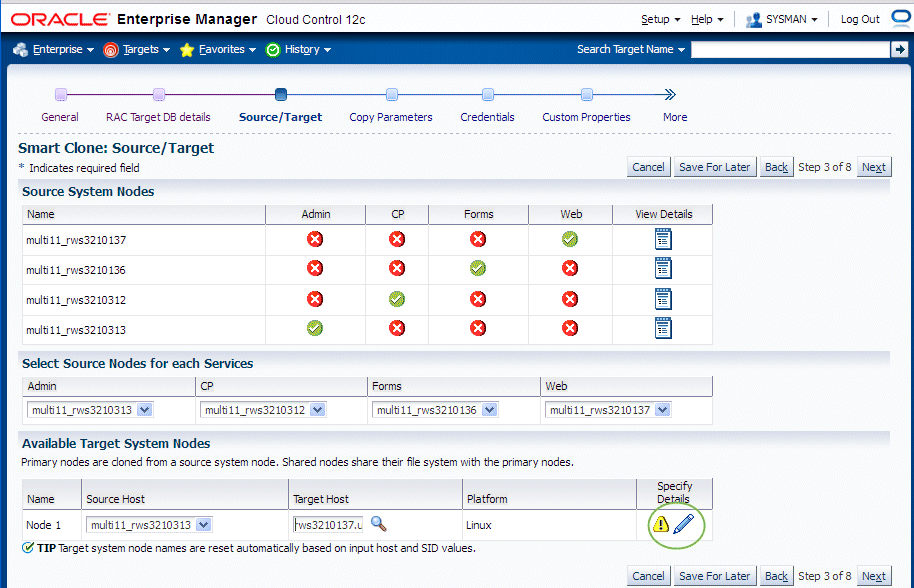Click the TIP check icon

click(x=27, y=548)
